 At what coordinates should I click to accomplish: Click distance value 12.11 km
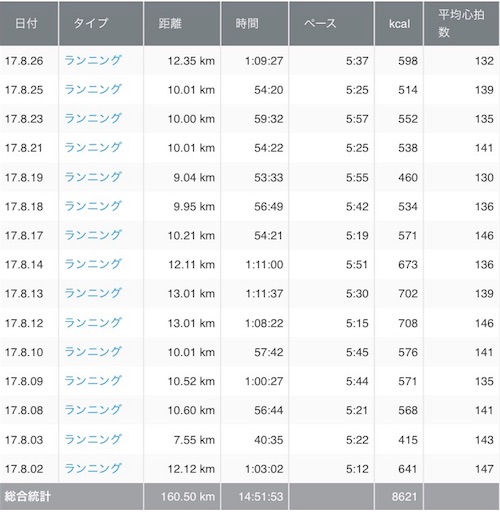click(x=191, y=264)
